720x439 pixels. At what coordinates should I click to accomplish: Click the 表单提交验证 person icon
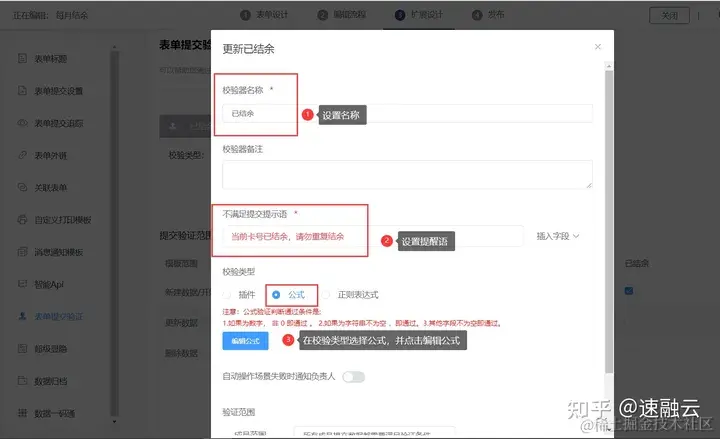[22, 316]
